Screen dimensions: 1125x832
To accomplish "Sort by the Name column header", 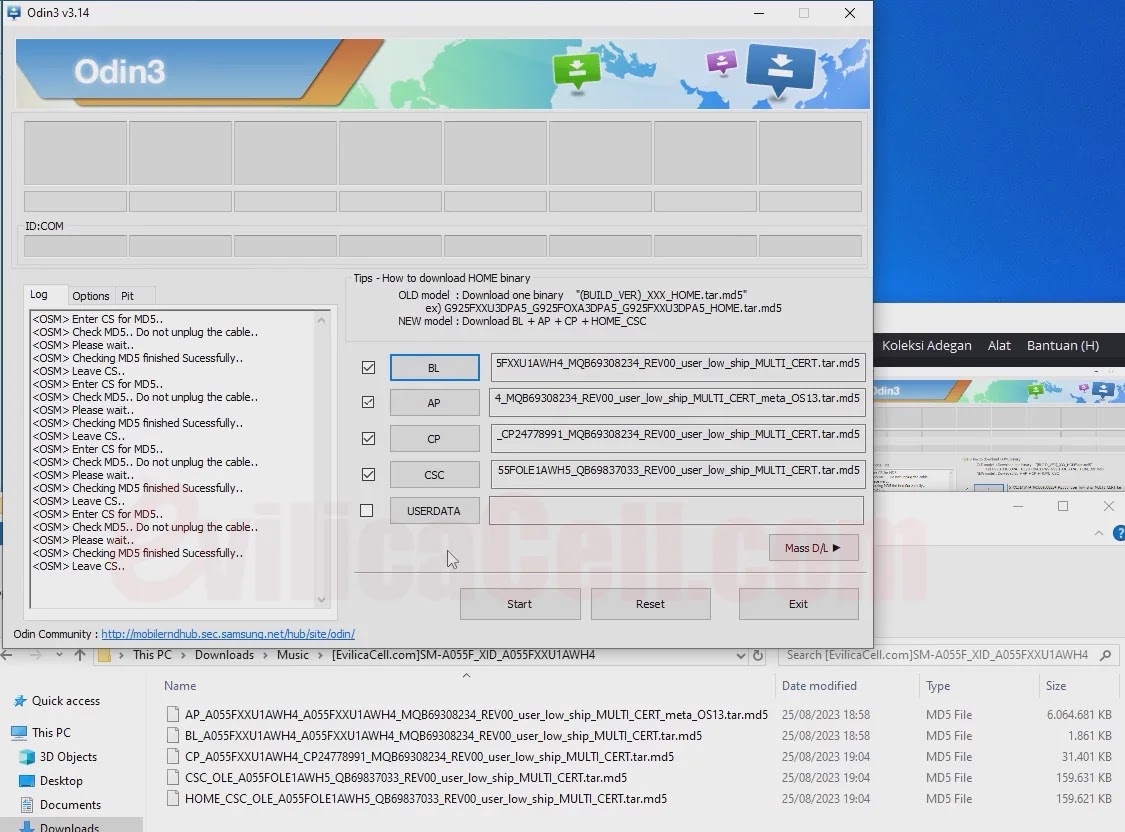I will (180, 686).
